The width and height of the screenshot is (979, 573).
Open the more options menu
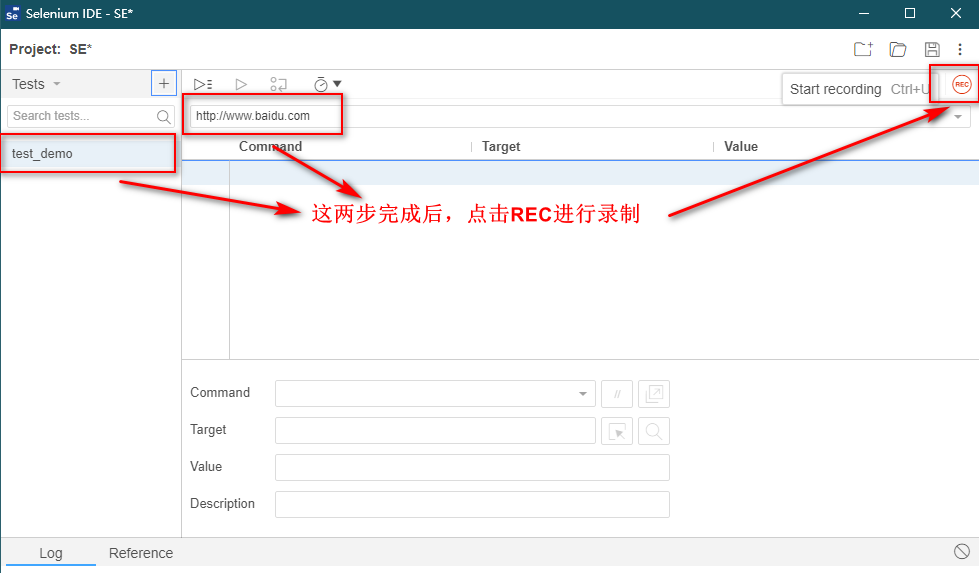960,49
